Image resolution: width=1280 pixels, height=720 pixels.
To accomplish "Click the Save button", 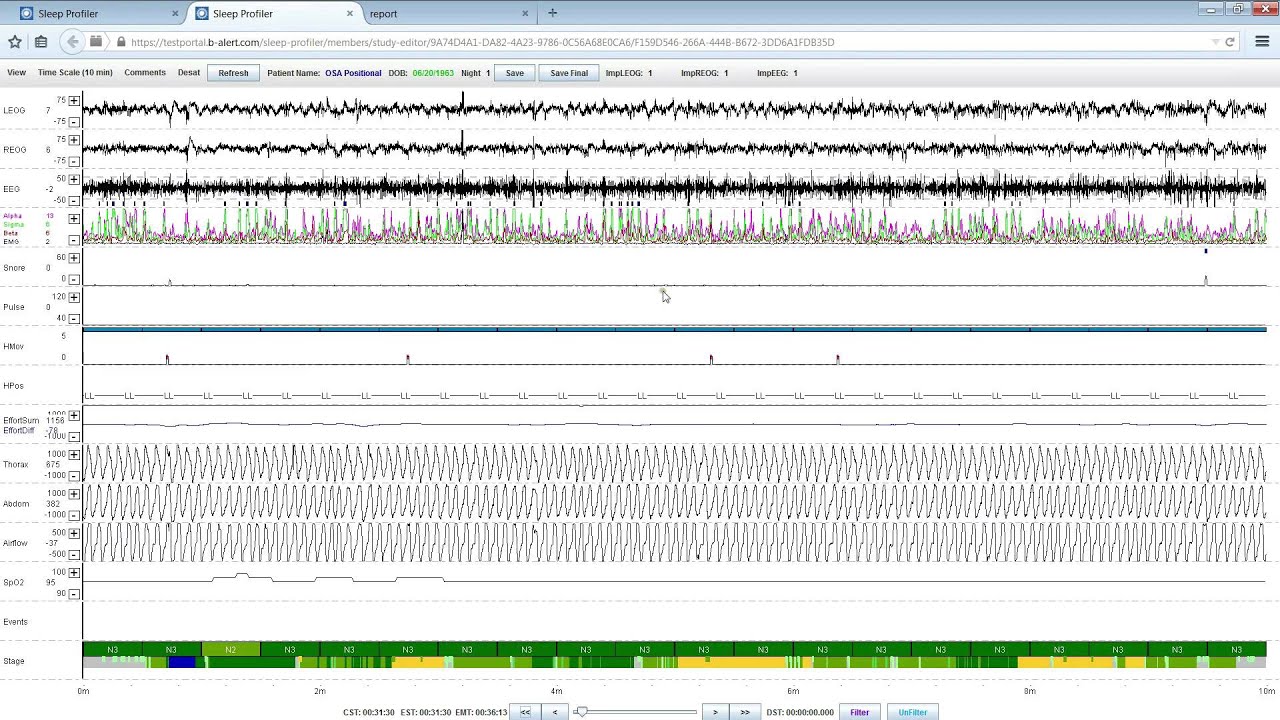I will 514,73.
